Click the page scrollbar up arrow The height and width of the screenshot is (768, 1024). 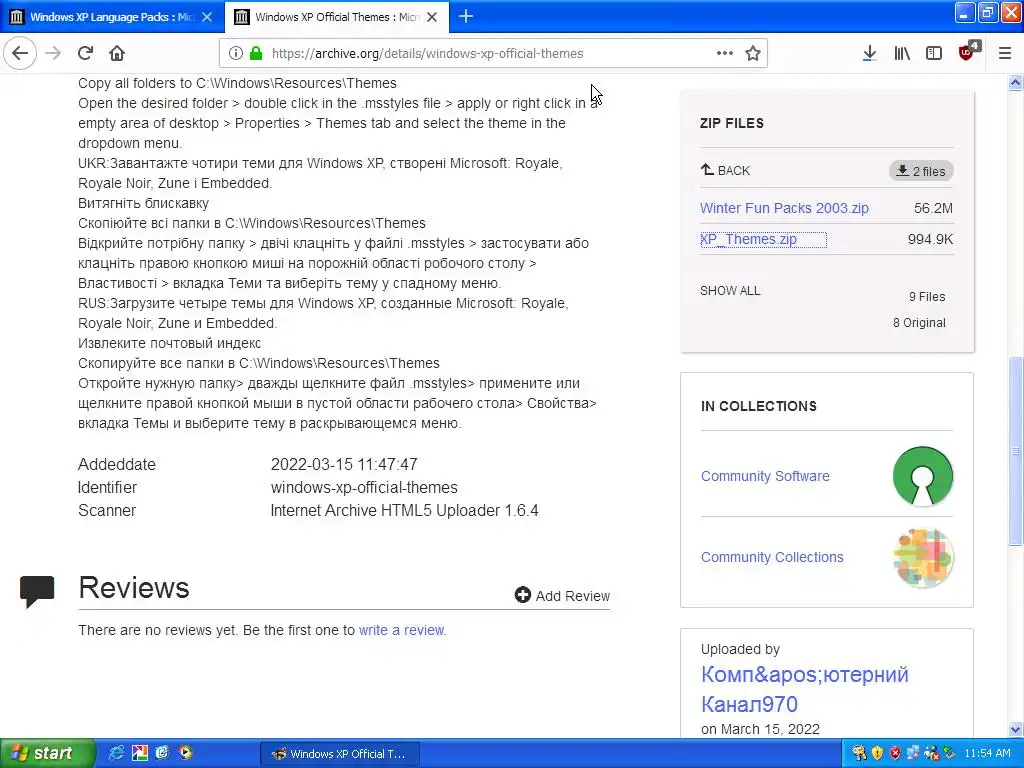click(1015, 83)
